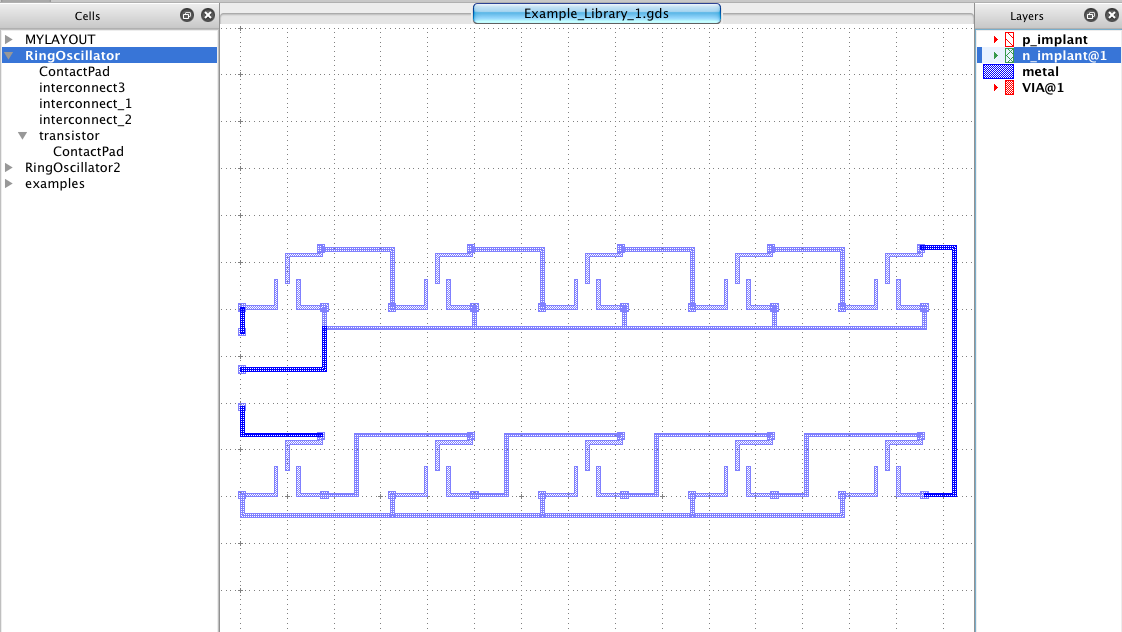The height and width of the screenshot is (632, 1122).
Task: Click the VIA@1 layer pattern icon
Action: click(x=1009, y=87)
